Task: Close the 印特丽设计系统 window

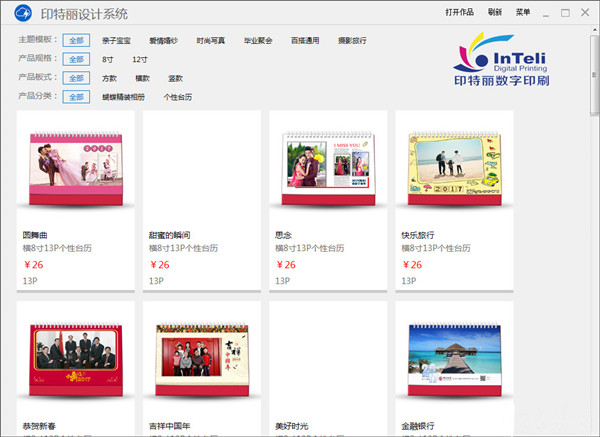Action: click(585, 13)
